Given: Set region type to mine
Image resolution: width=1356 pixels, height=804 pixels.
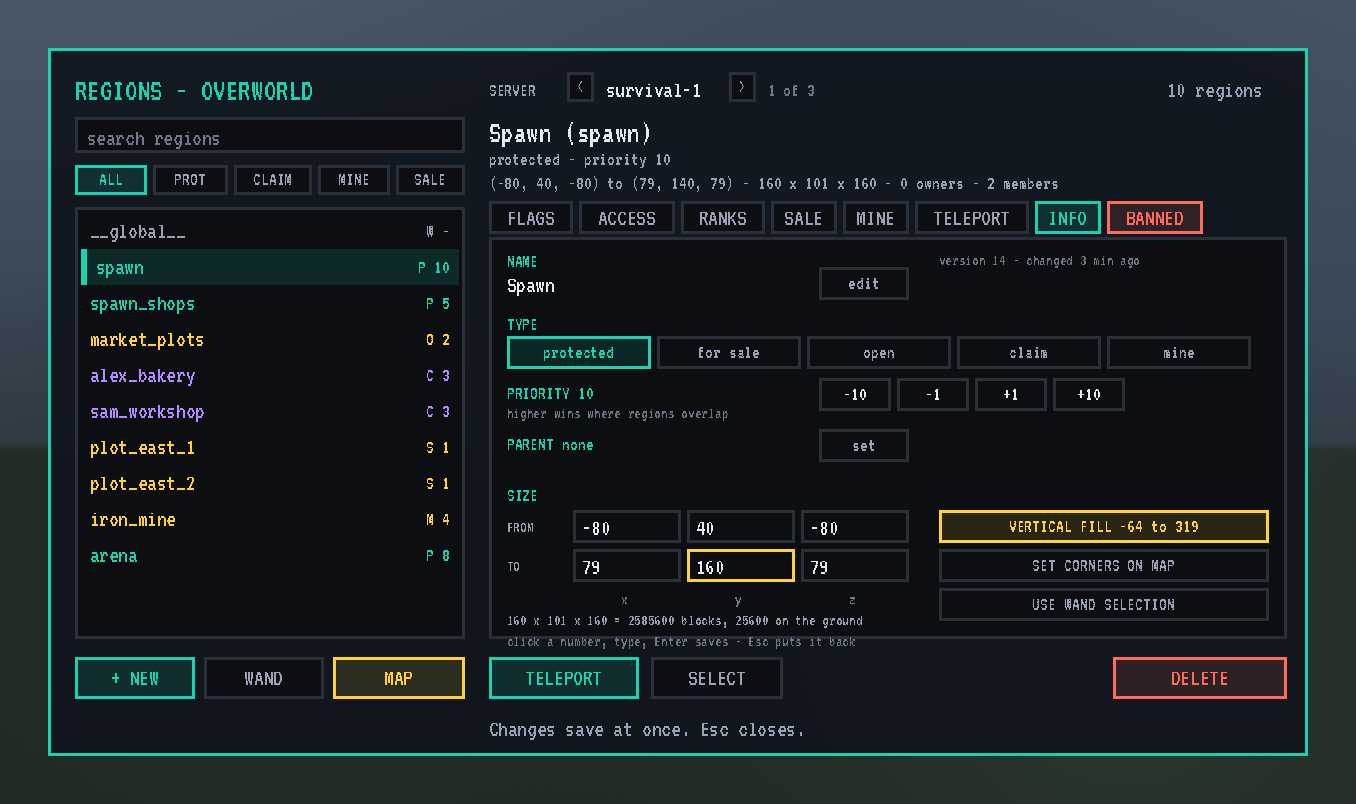Looking at the screenshot, I should (x=1179, y=353).
